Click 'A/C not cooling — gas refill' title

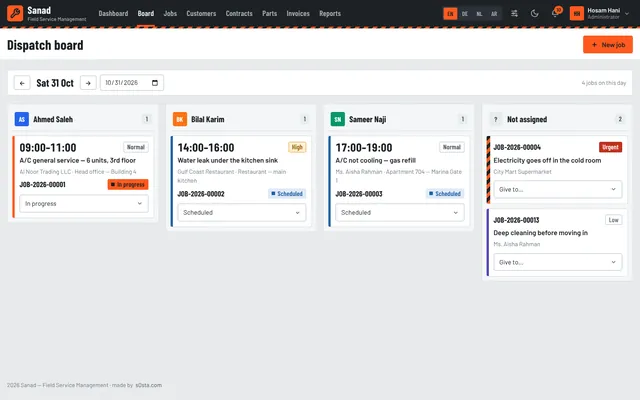(x=376, y=160)
